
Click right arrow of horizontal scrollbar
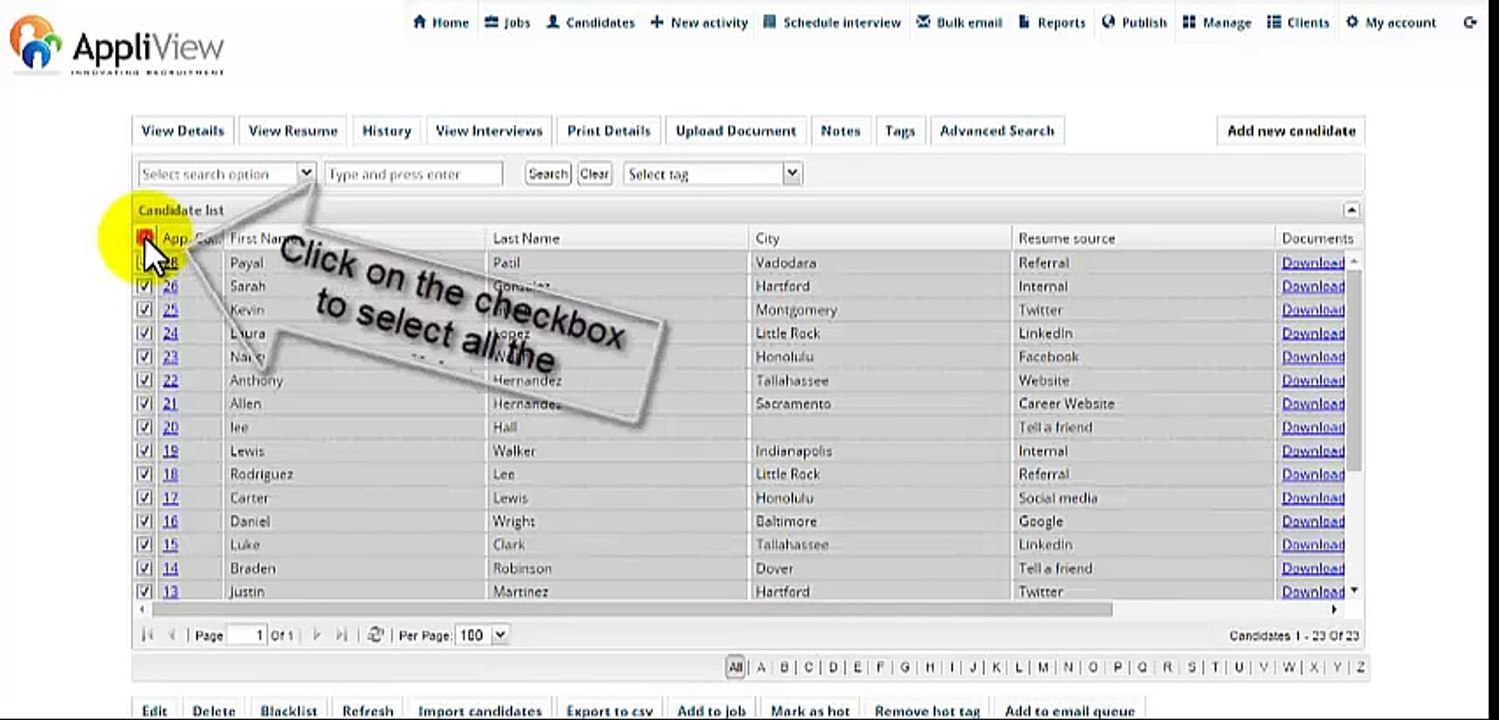coord(1334,609)
